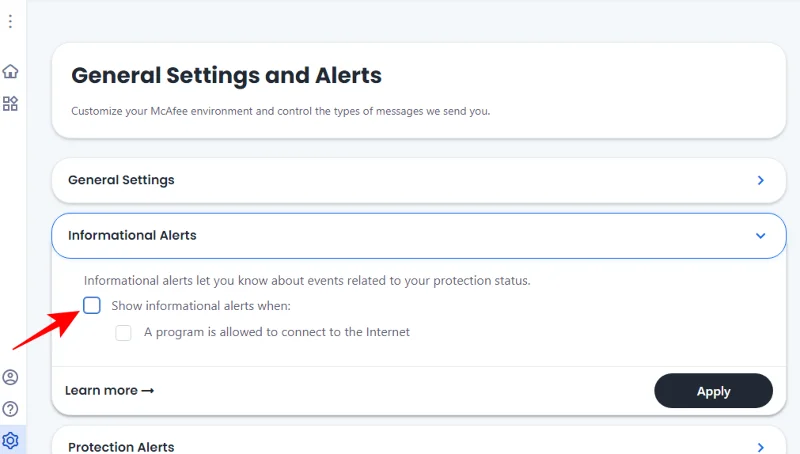Expand Protection Alerts using its chevron

click(760, 447)
